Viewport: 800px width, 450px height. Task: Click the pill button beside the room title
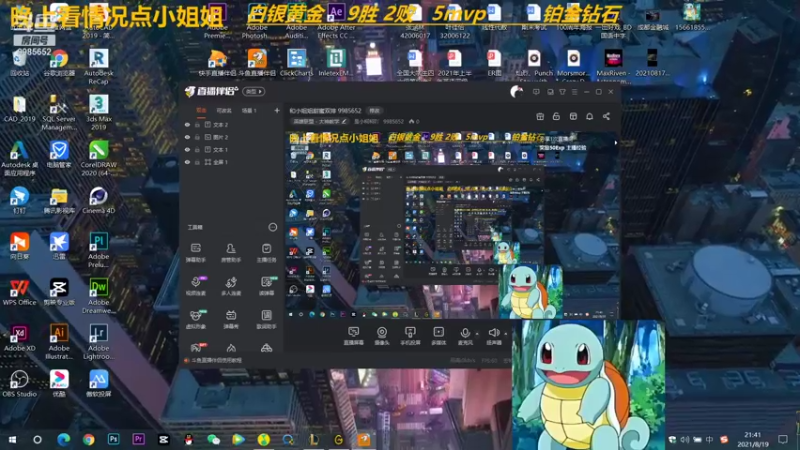[x=374, y=111]
